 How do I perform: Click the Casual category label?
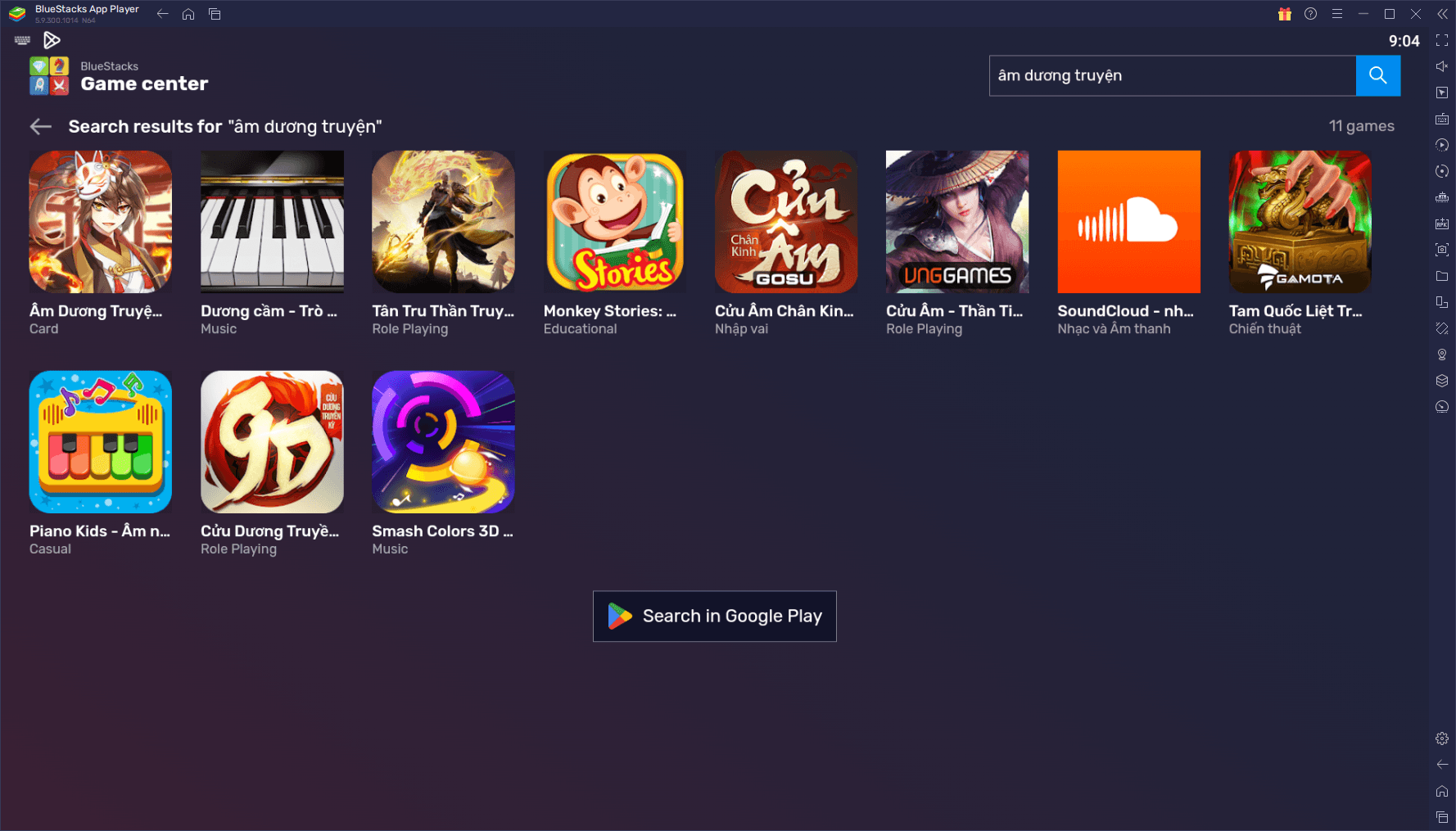(50, 549)
